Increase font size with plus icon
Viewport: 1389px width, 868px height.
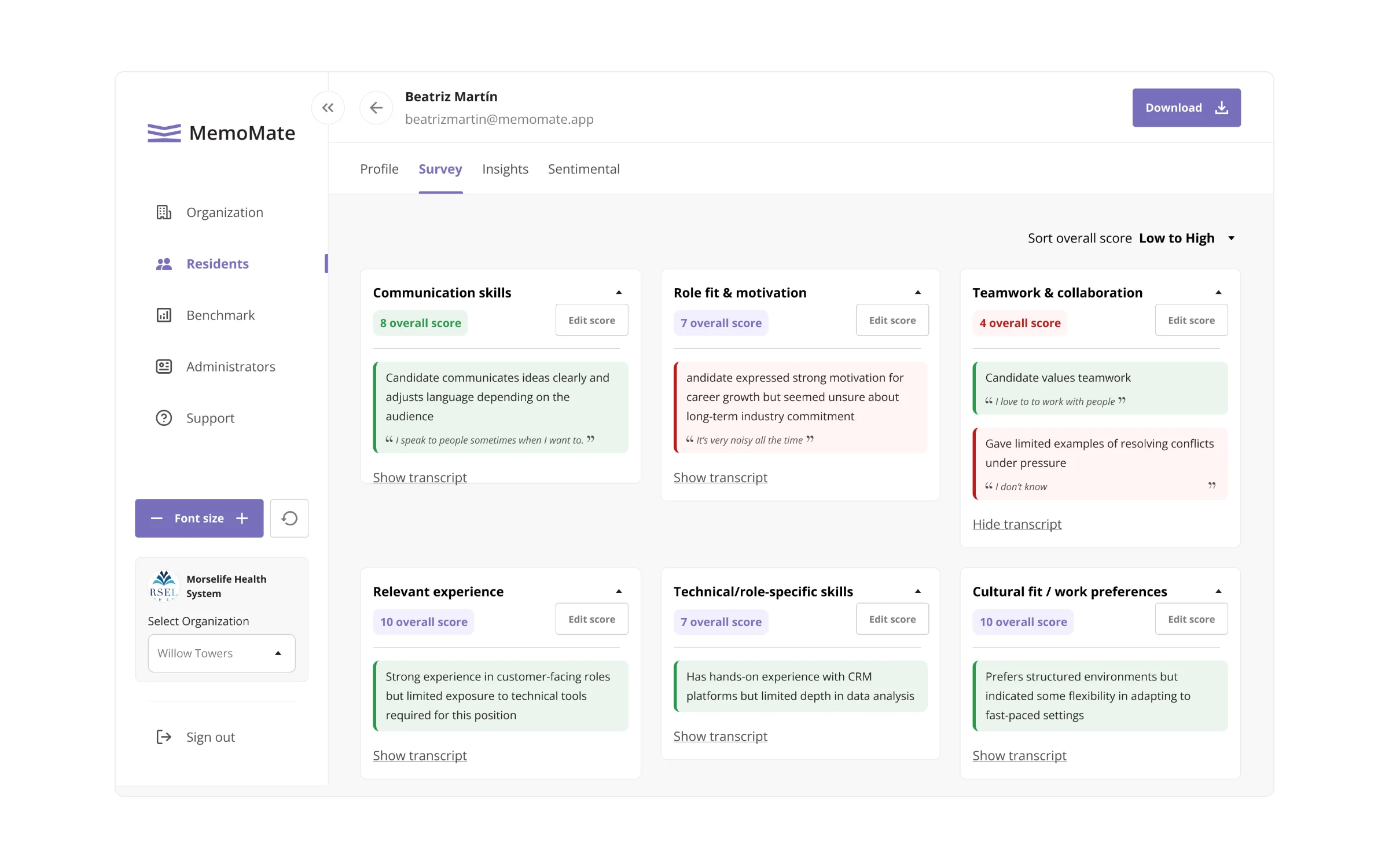point(242,518)
